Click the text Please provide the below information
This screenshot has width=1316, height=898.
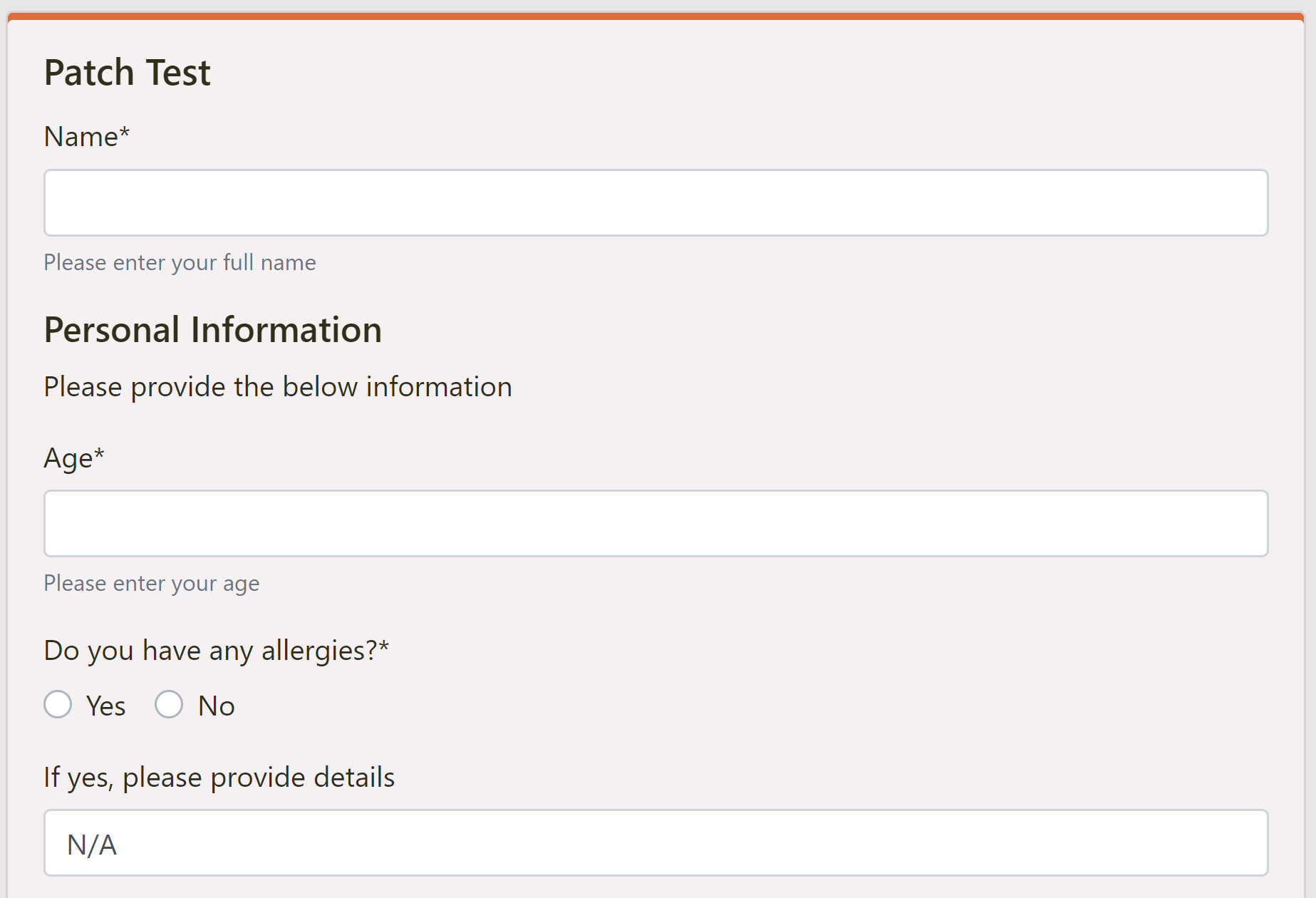coord(278,386)
